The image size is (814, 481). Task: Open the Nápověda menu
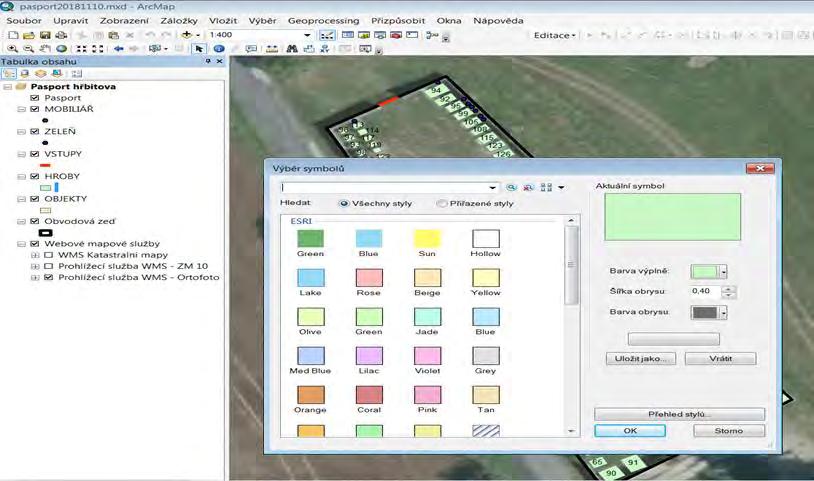498,21
